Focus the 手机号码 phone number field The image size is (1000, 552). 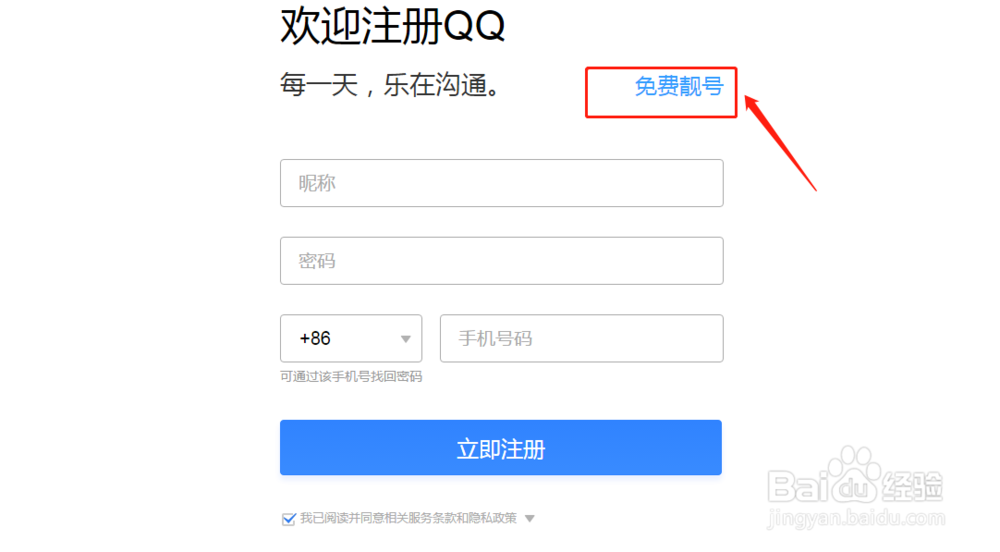pos(582,338)
